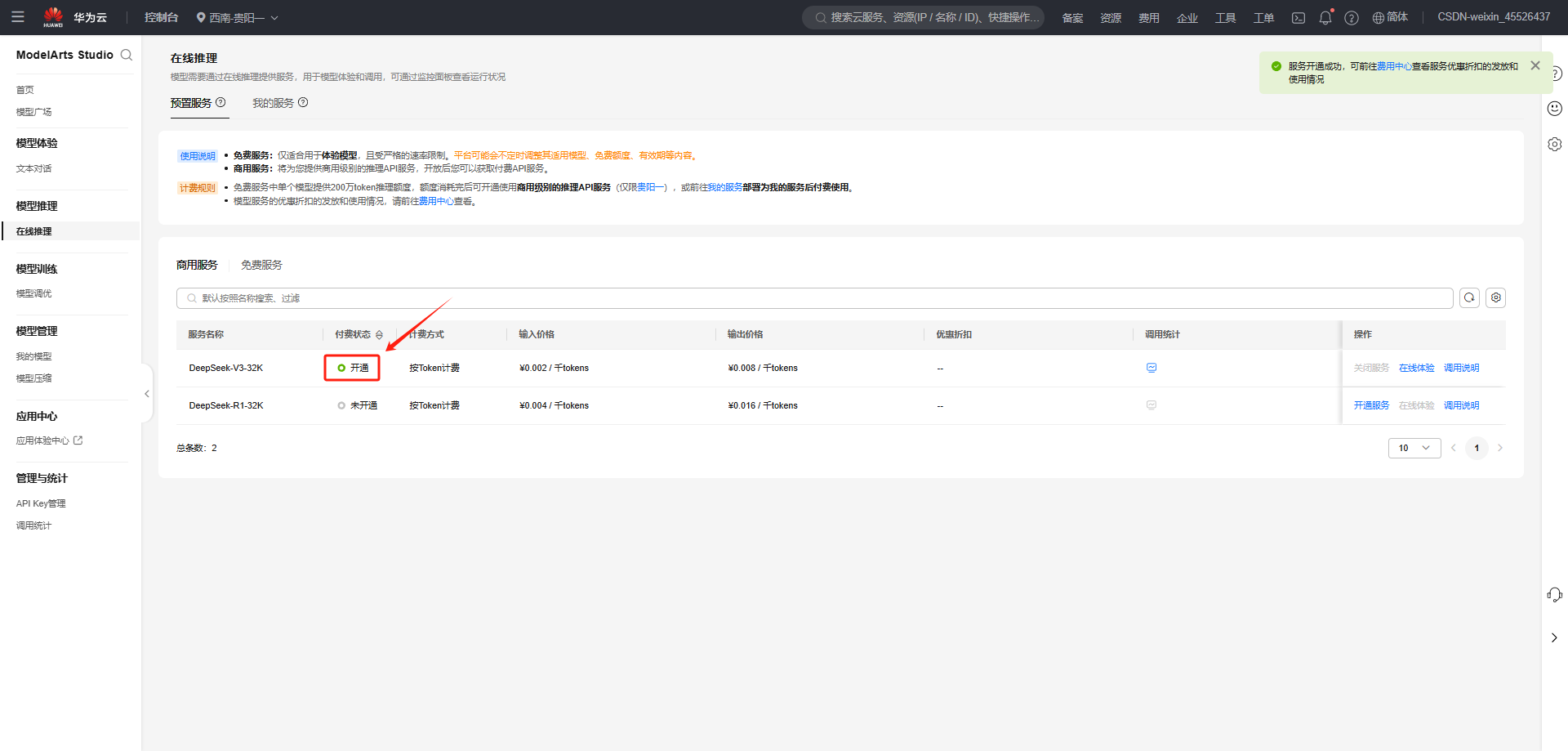The height and width of the screenshot is (751, 1568).
Task: Click the 未开通 status of DeepSeek-R1-32K
Action: 358,405
